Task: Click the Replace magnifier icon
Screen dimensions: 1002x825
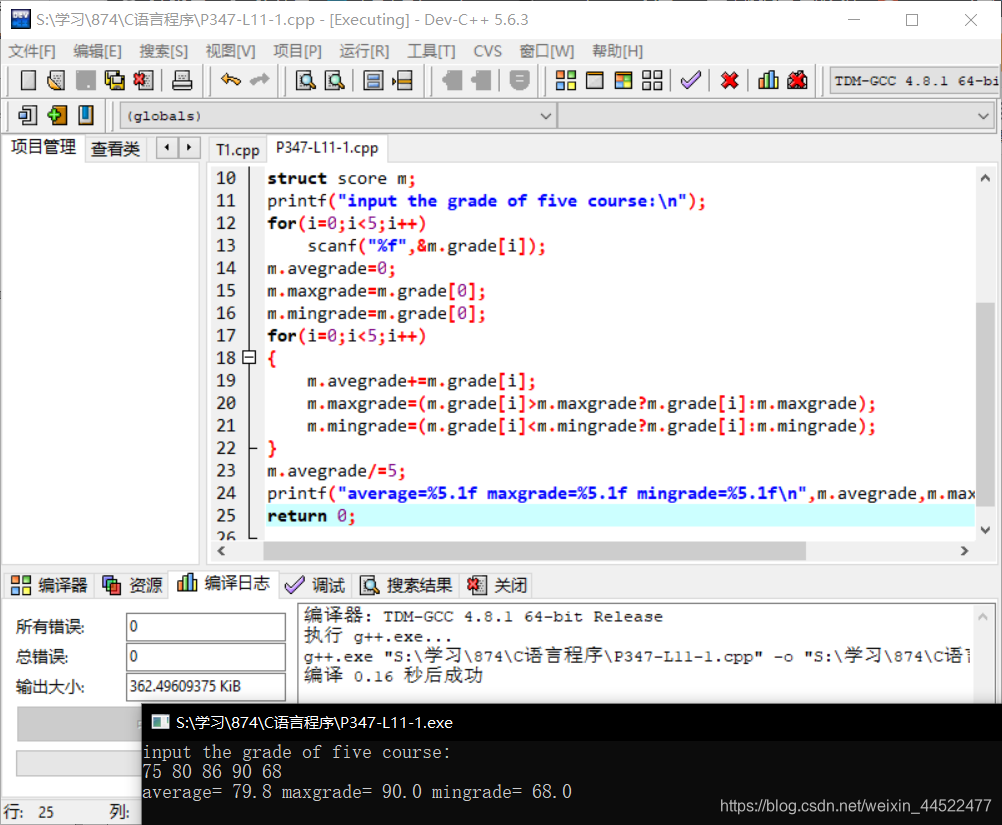Action: point(335,81)
